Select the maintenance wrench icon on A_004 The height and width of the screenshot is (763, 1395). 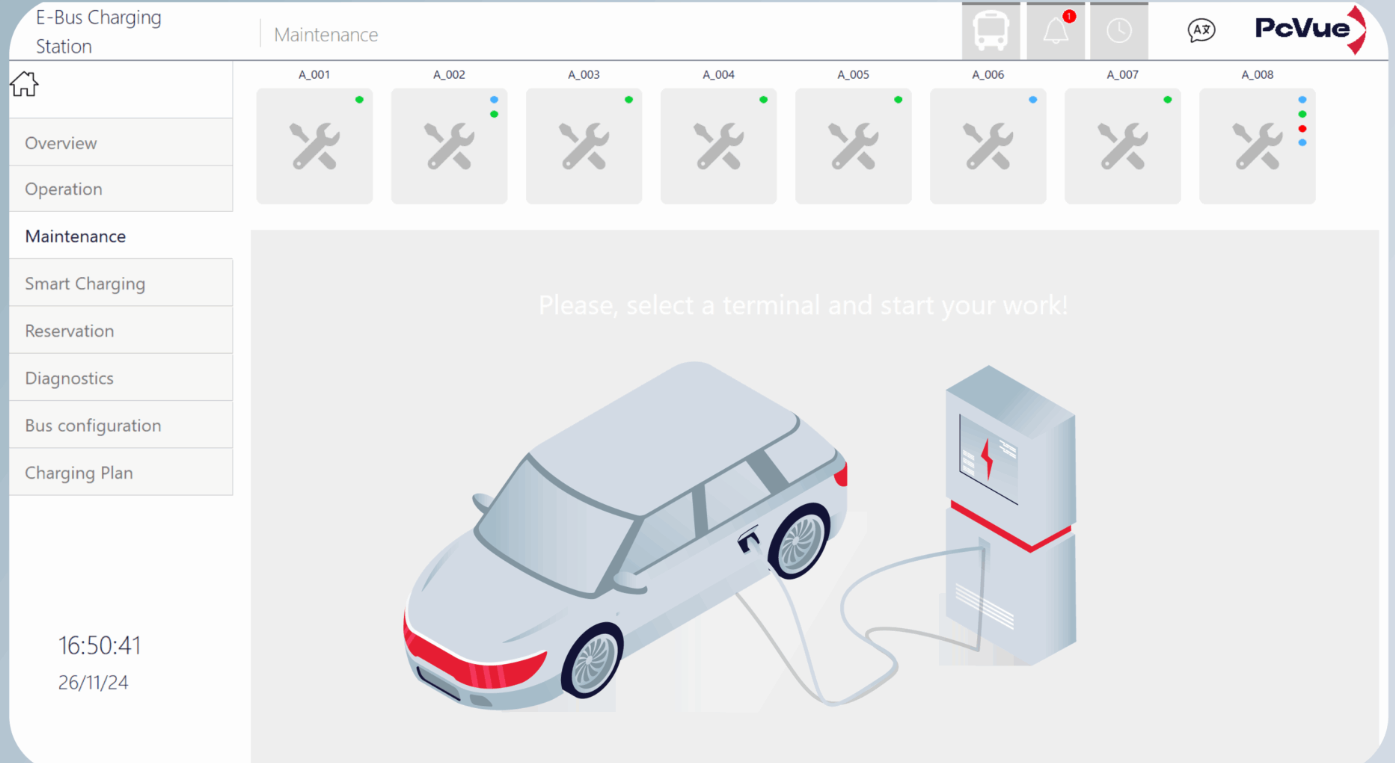tap(718, 145)
